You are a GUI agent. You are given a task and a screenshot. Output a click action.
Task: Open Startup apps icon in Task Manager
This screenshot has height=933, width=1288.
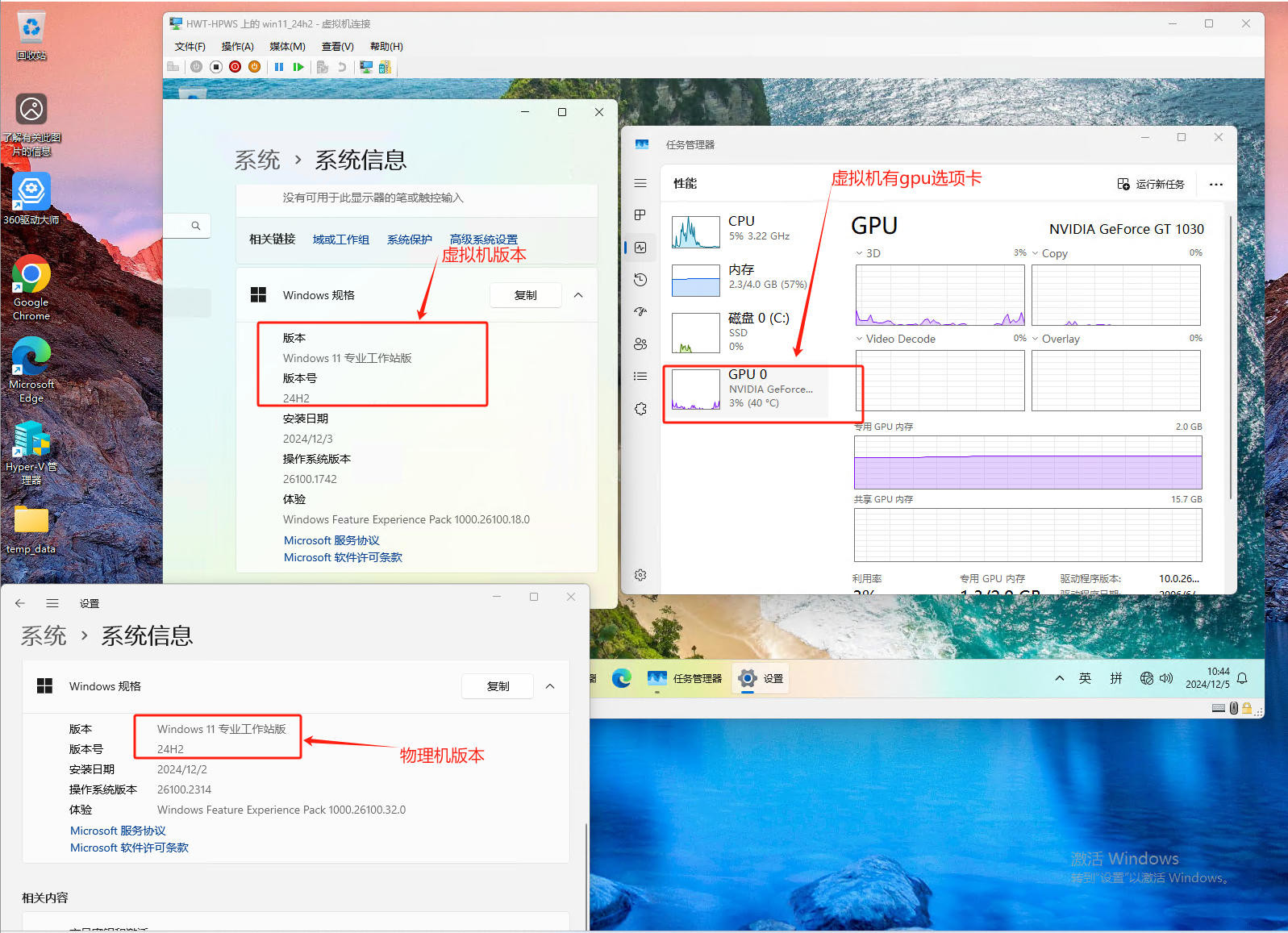pos(640,312)
